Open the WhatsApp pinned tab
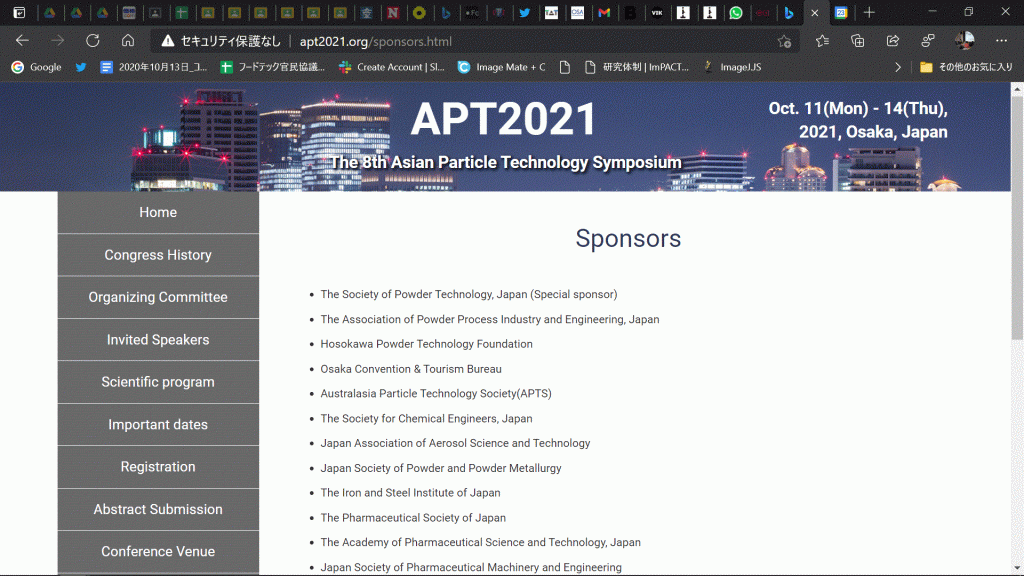This screenshot has height=576, width=1024. [736, 13]
